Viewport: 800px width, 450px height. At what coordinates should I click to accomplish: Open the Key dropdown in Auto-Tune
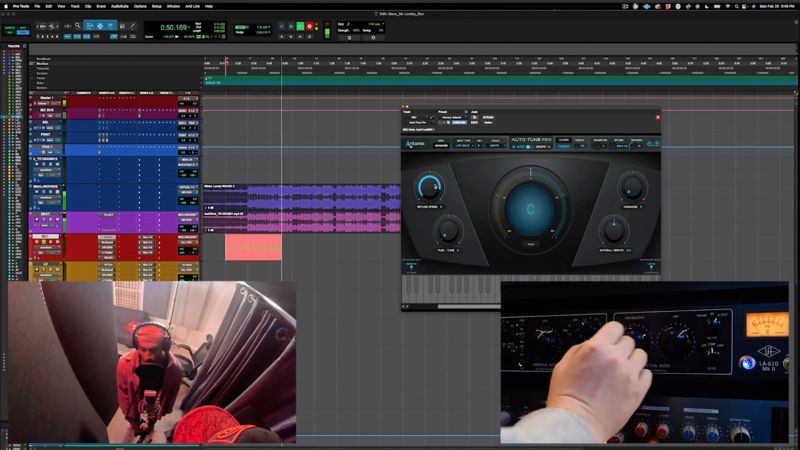[x=480, y=146]
